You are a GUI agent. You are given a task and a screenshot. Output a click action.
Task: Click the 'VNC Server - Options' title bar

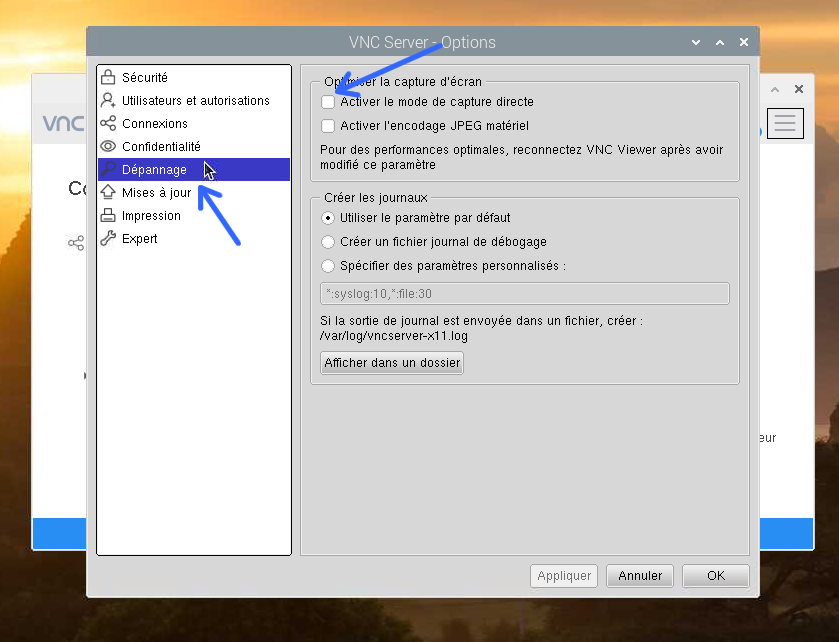[423, 42]
